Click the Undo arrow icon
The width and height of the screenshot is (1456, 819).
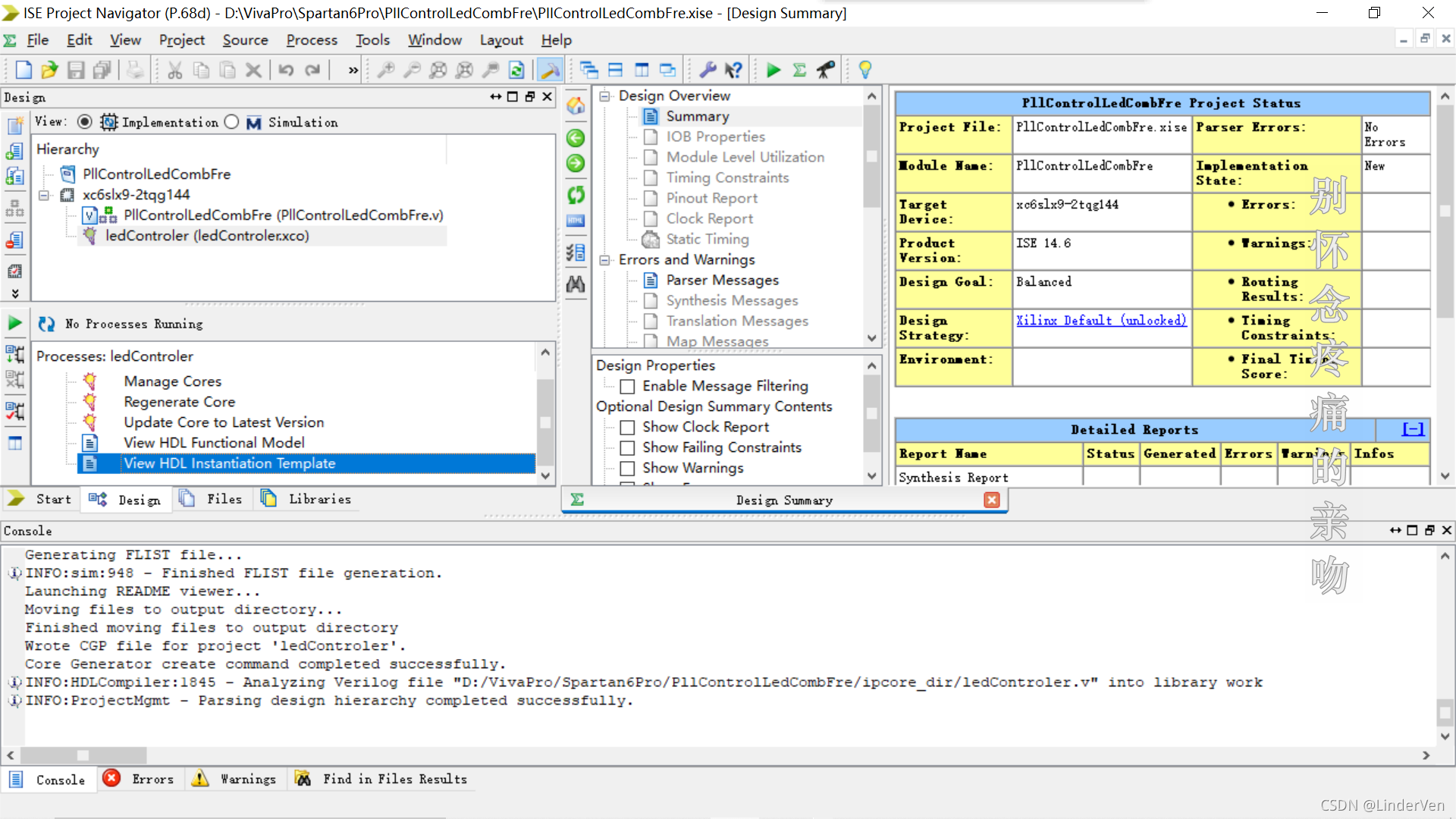click(286, 71)
